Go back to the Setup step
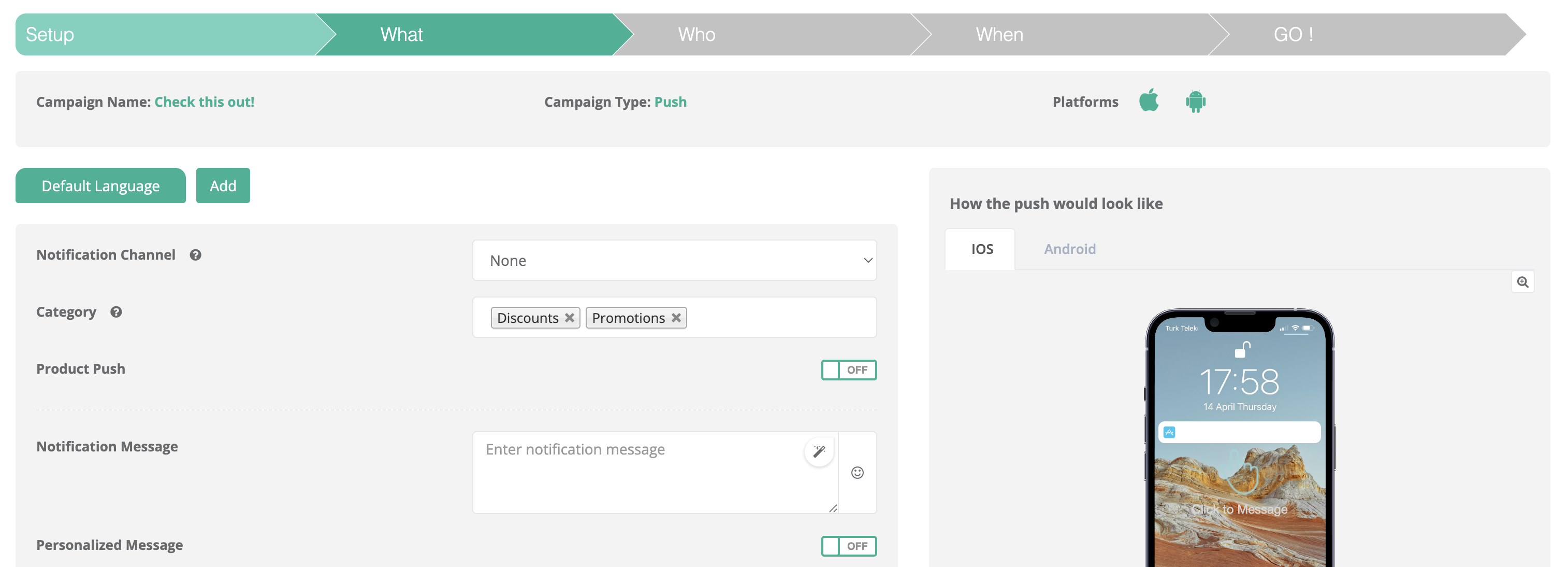The image size is (1568, 567). point(50,35)
